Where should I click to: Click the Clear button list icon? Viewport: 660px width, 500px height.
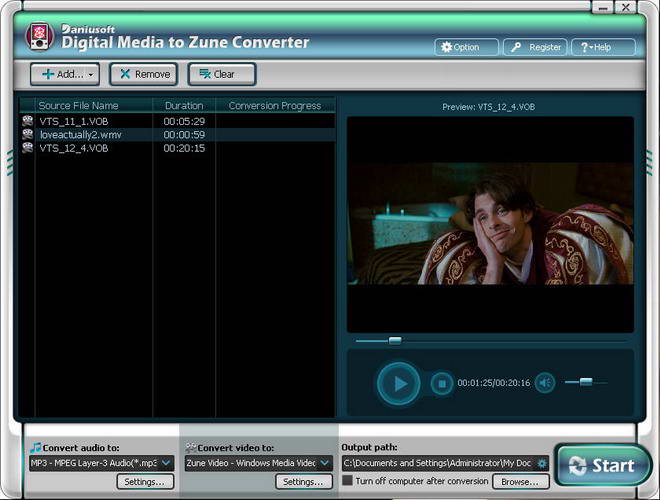coord(205,74)
